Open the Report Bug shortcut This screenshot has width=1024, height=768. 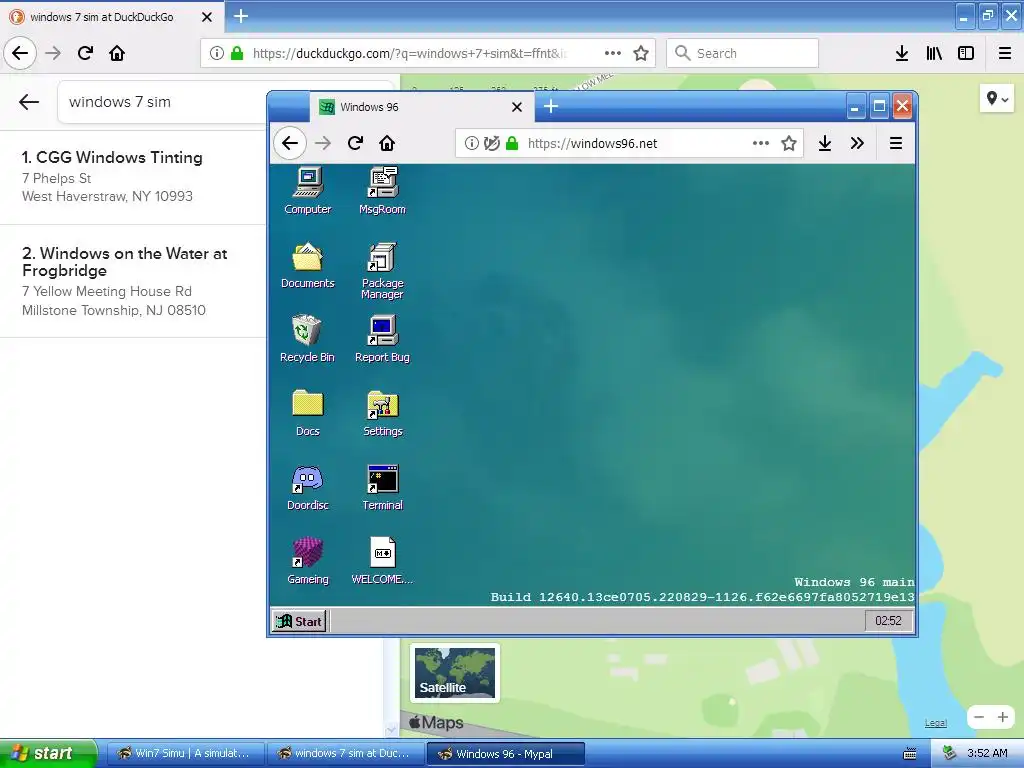pos(382,338)
